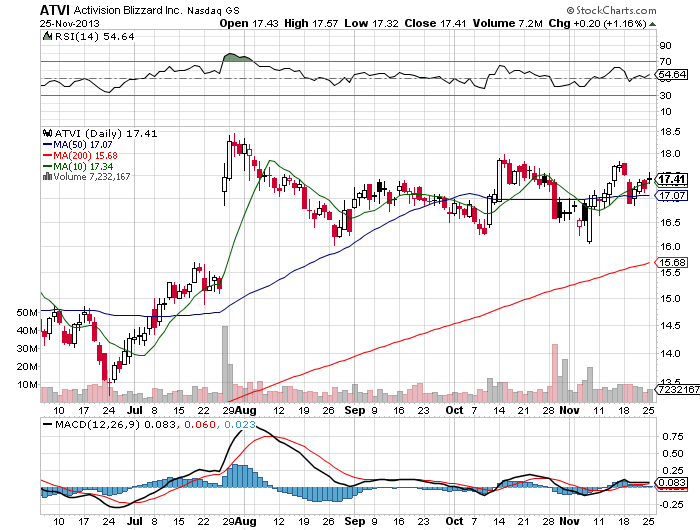Click the Close 17.41 value in header
700x530 pixels.
click(435, 24)
